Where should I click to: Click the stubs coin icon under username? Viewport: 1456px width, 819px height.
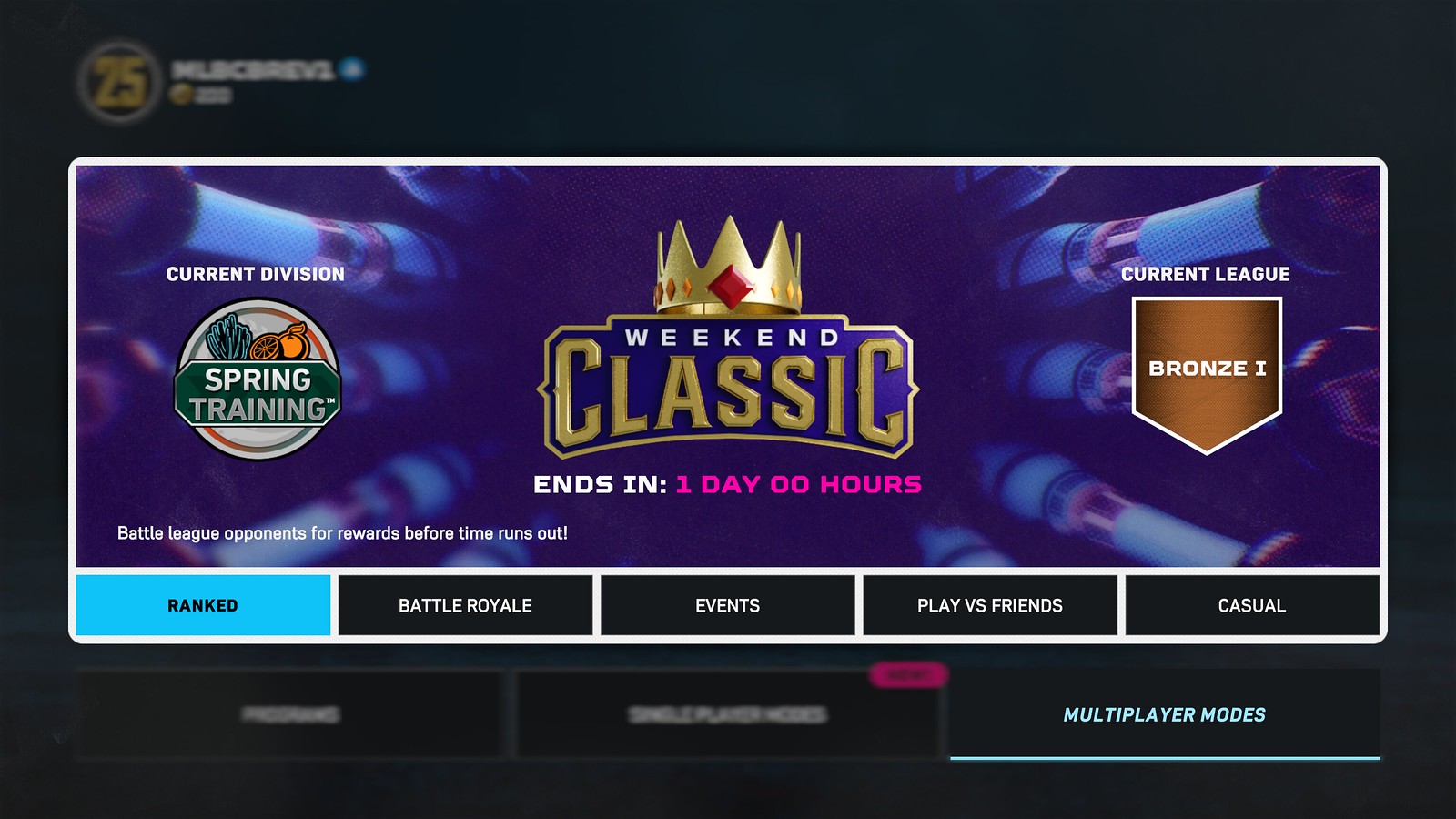coord(181,94)
